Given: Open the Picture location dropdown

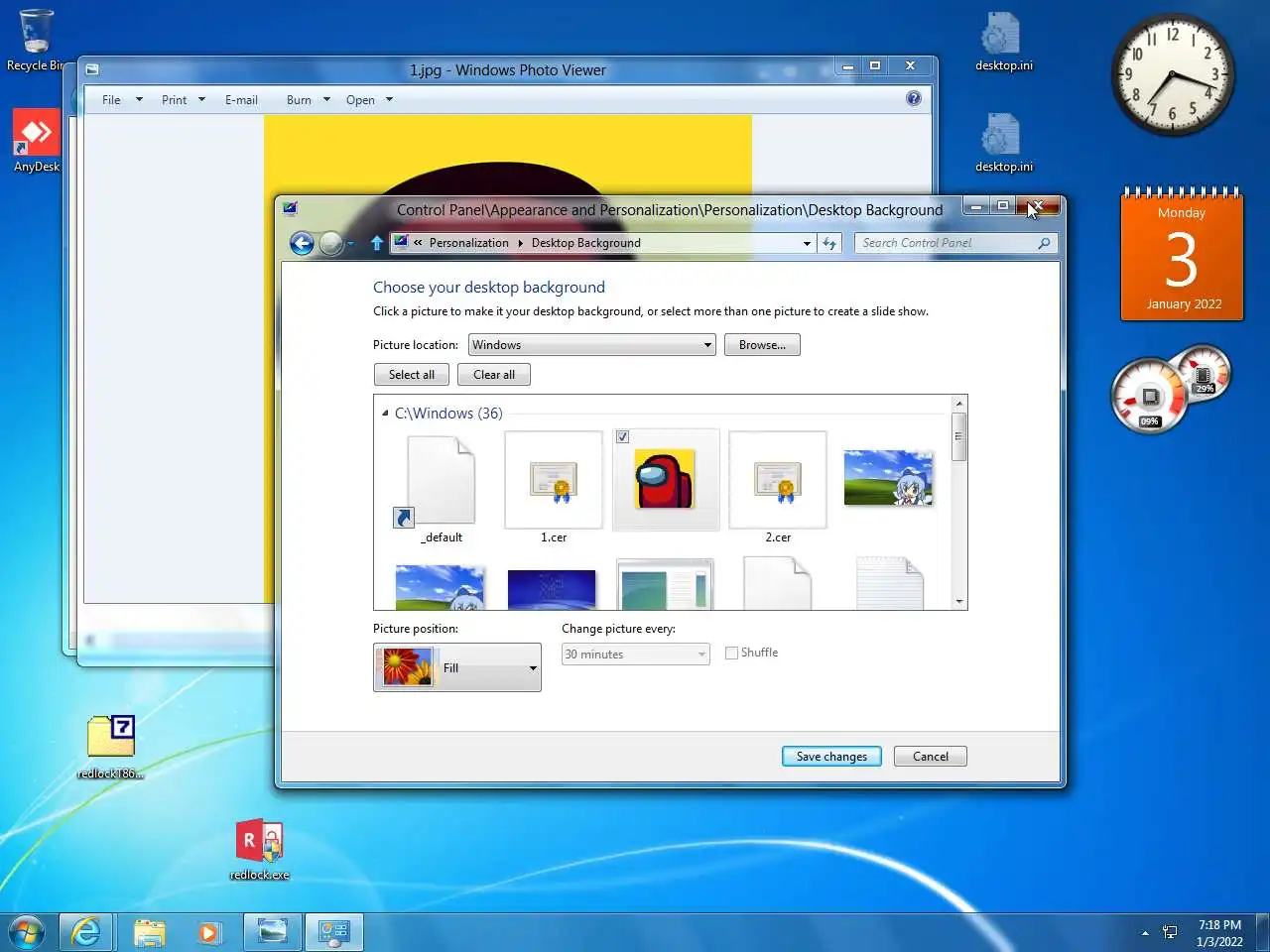Looking at the screenshot, I should pos(591,345).
